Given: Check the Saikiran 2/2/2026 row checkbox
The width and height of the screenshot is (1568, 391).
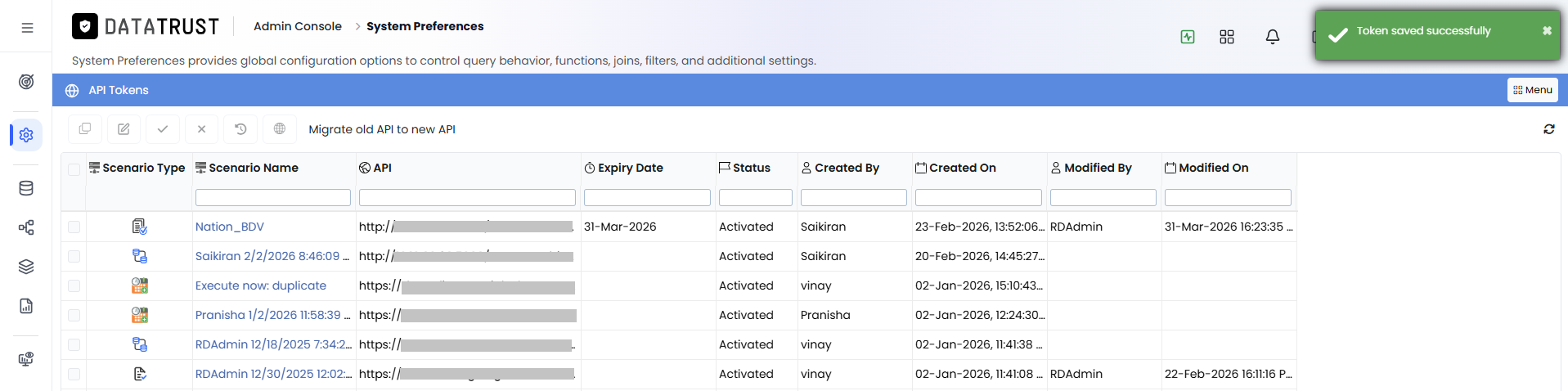Looking at the screenshot, I should pyautogui.click(x=74, y=256).
